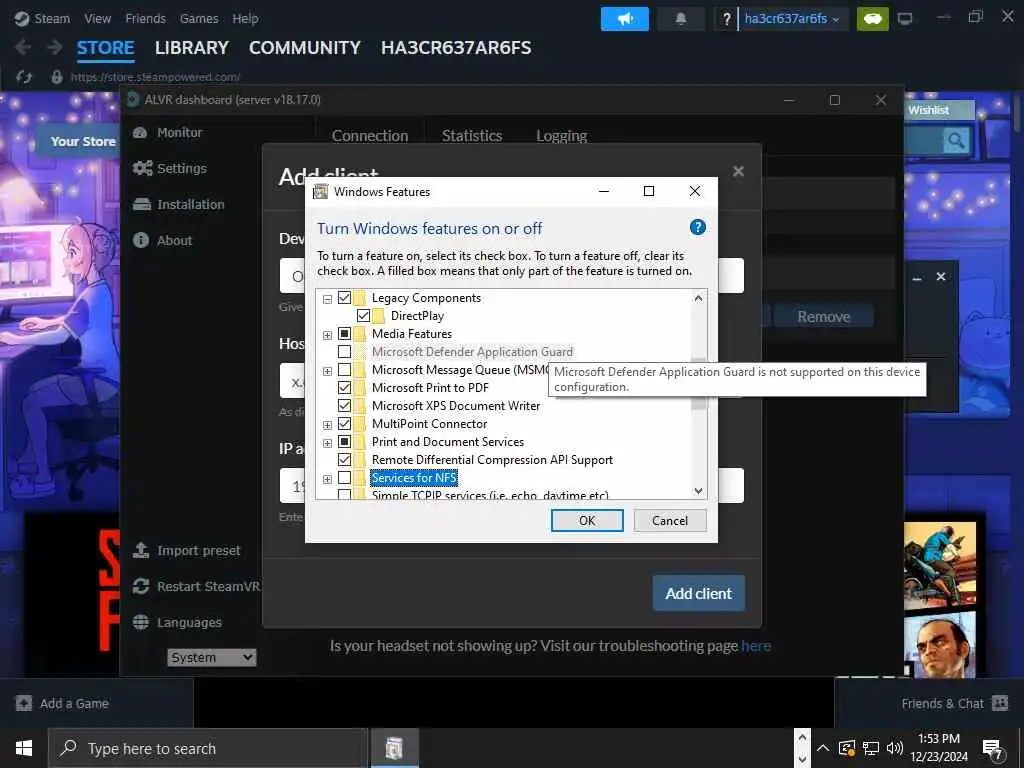Image resolution: width=1024 pixels, height=768 pixels.
Task: Show hidden system tray icons
Action: 823,748
